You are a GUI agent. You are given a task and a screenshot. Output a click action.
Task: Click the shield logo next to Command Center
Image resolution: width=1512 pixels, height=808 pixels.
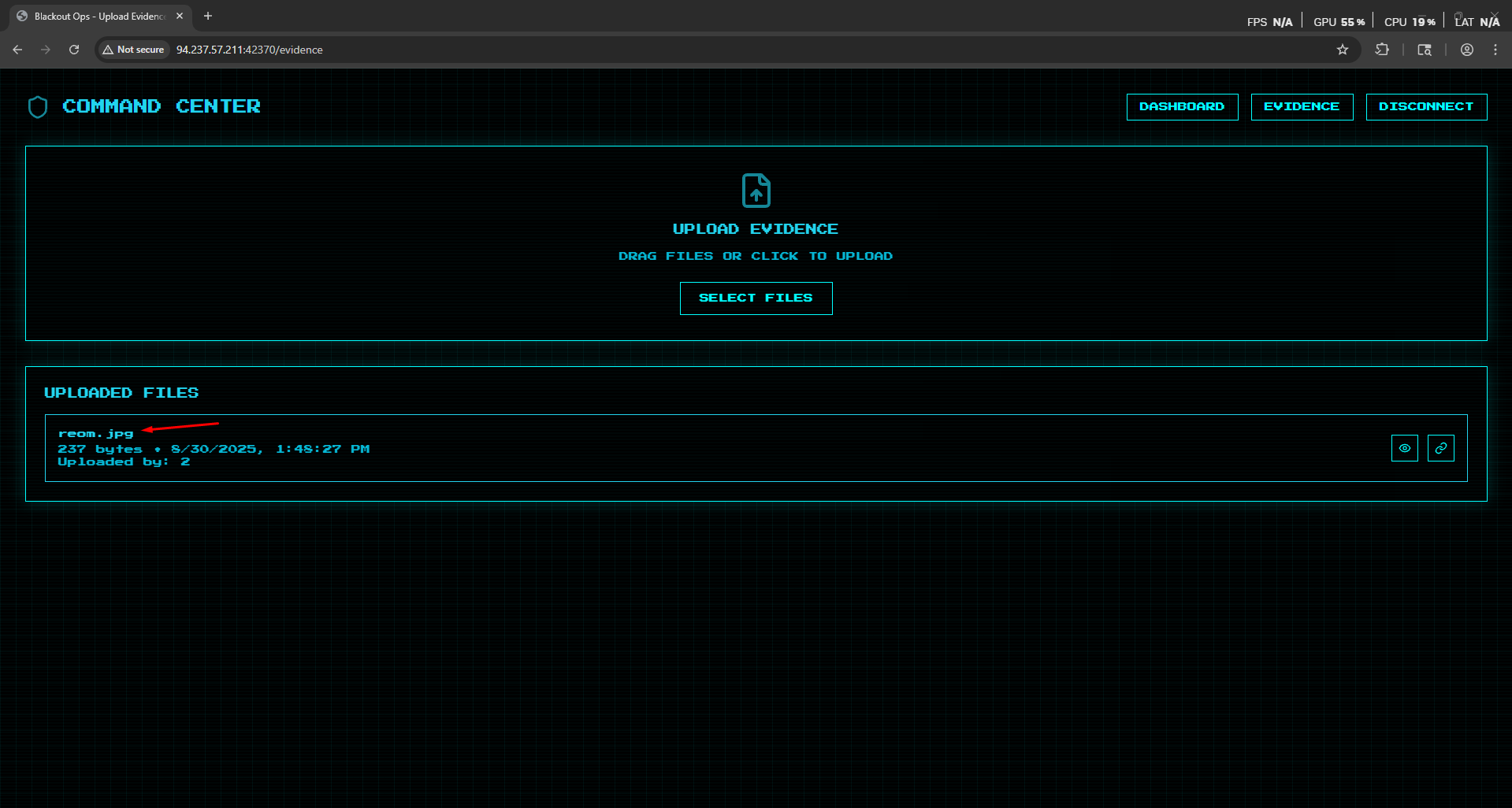pos(38,107)
